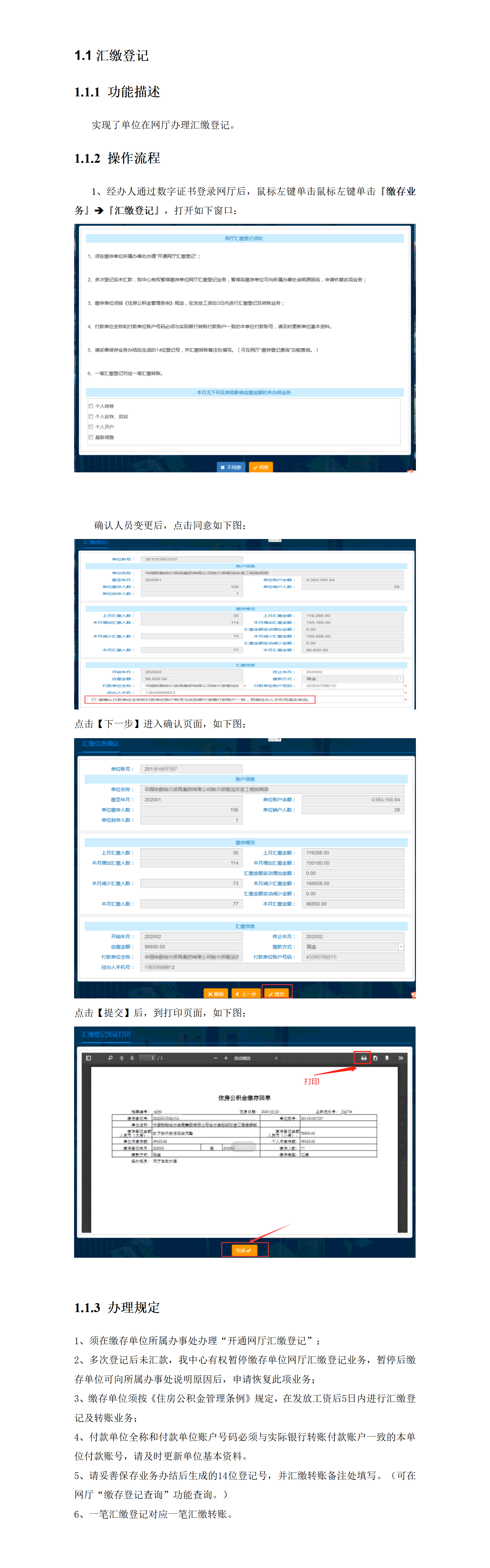490x1568 pixels.
Task: Click the PDF page number field
Action: coord(147,1058)
